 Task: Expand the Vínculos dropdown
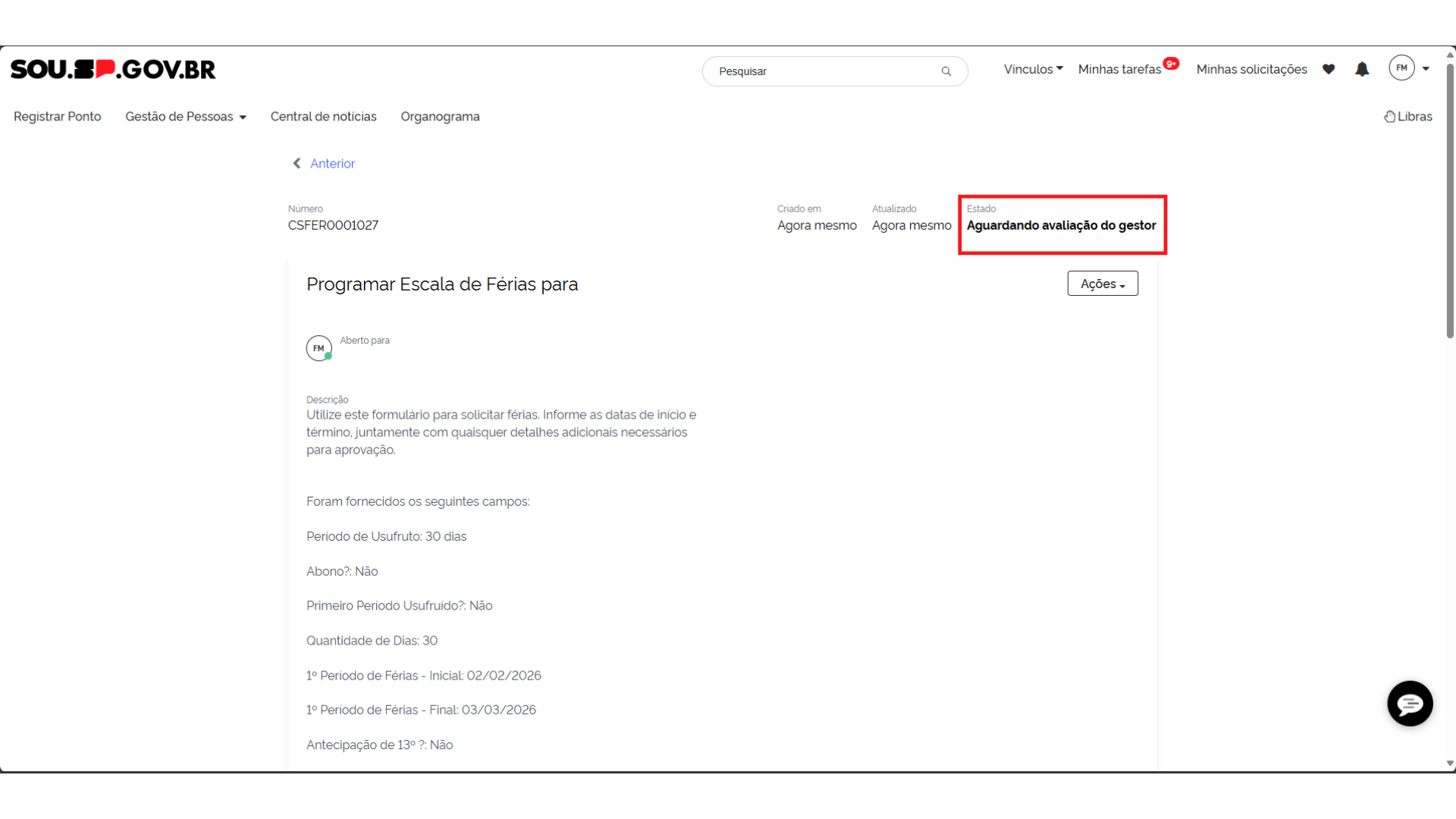pos(1033,69)
